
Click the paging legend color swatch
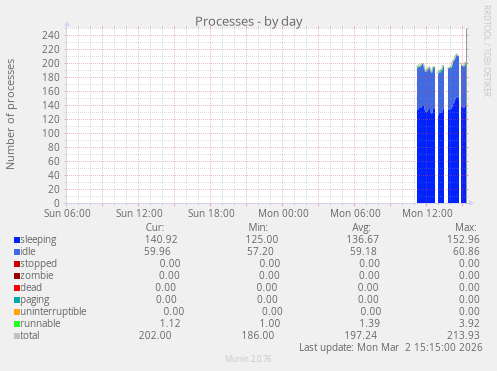[17, 300]
